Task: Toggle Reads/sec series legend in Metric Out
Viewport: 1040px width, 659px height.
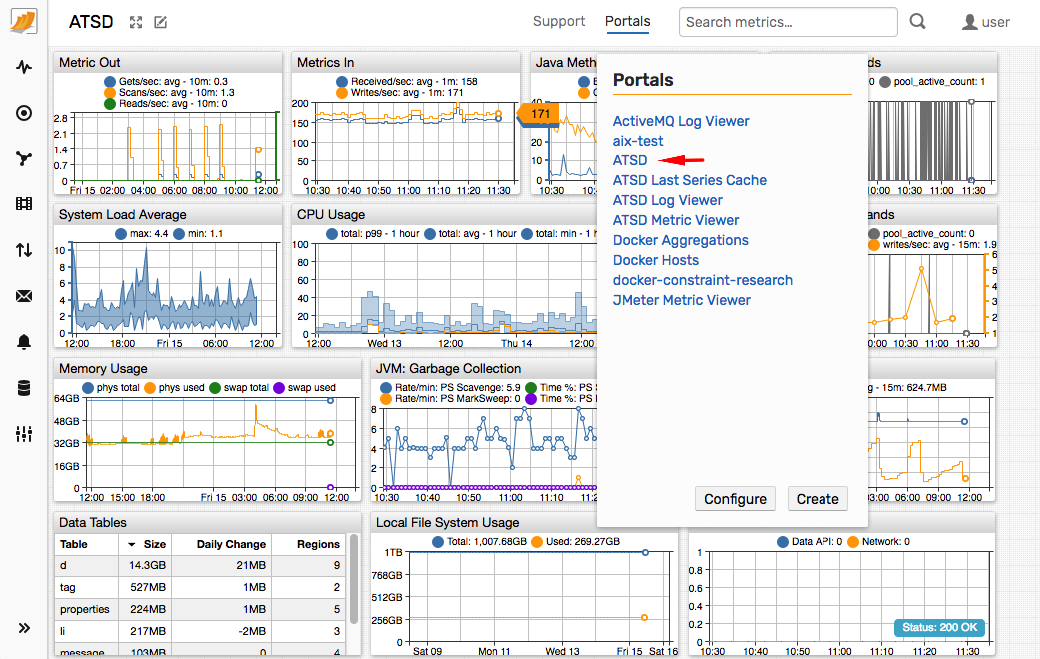Action: click(x=166, y=103)
